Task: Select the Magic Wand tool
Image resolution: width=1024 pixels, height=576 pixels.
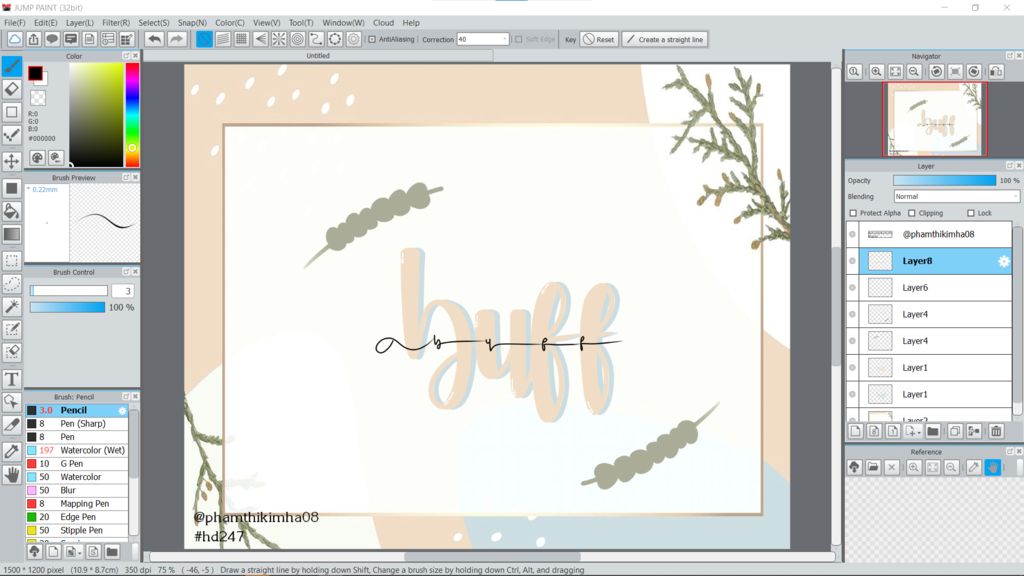Action: (12, 306)
